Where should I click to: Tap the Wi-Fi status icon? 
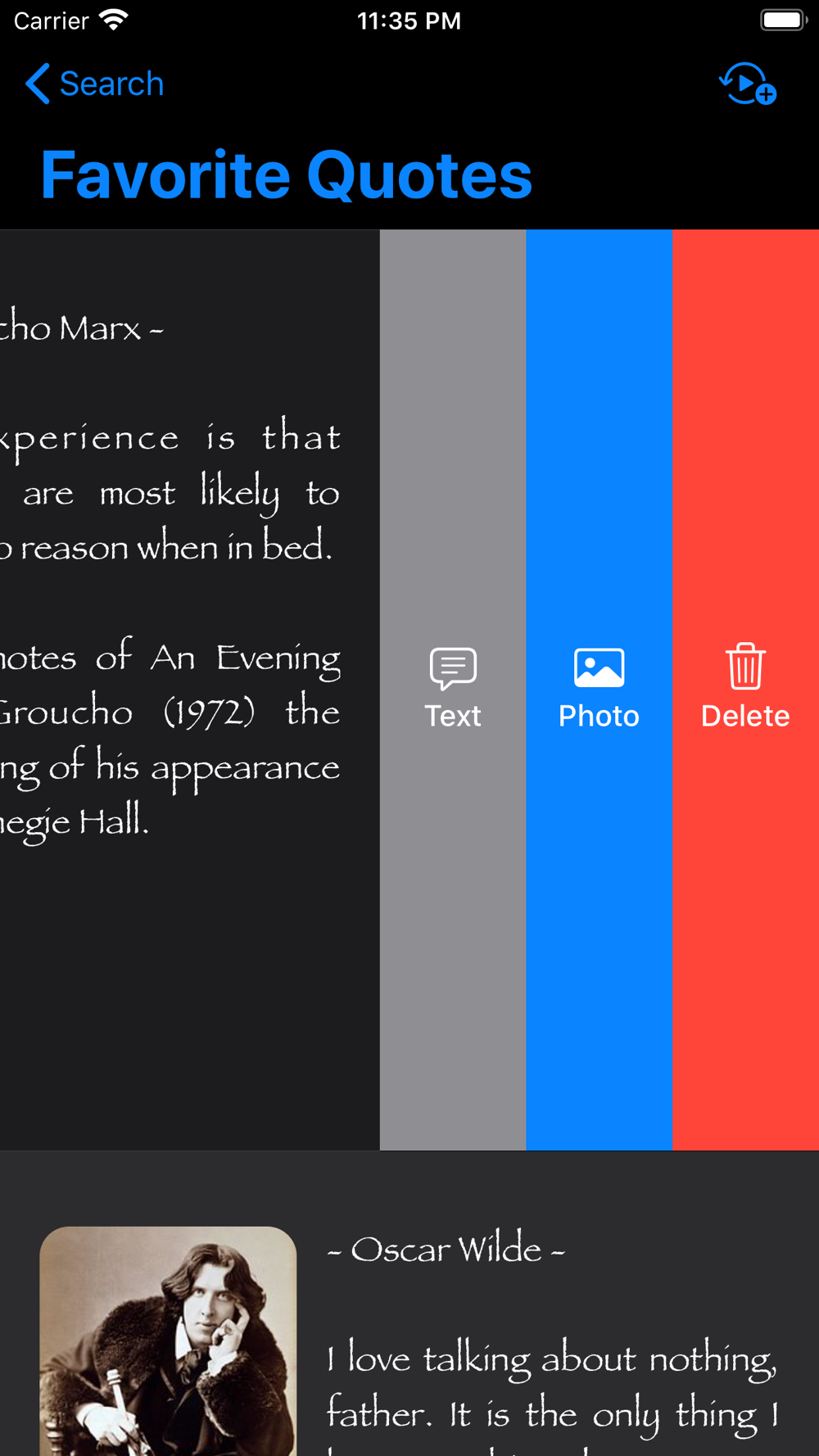pos(114,20)
